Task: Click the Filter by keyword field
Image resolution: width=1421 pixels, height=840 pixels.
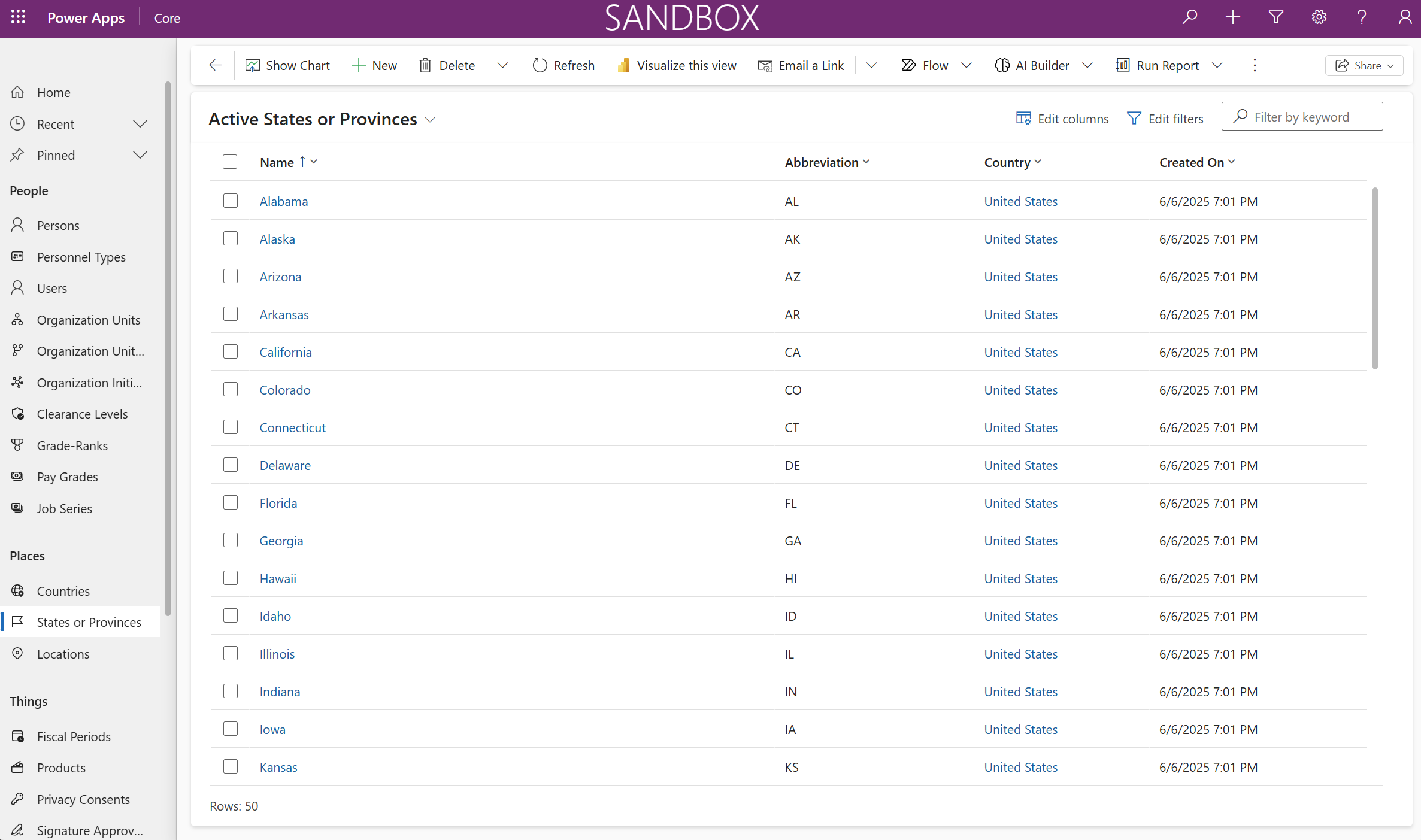Action: pyautogui.click(x=1302, y=116)
